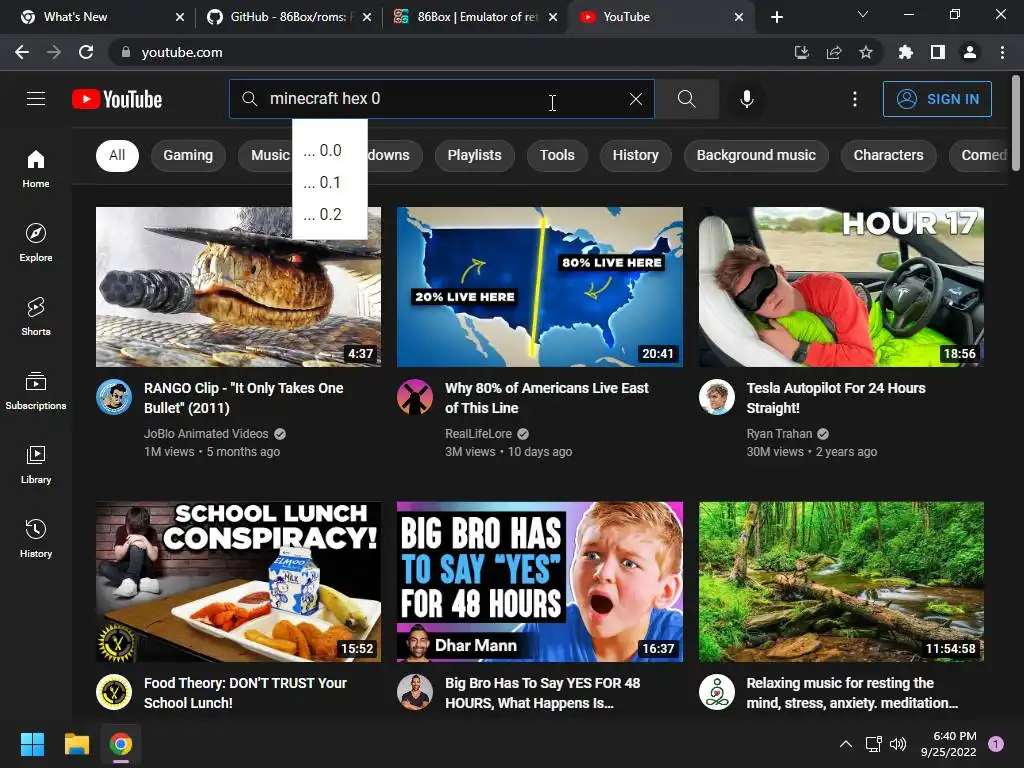Click the RealLifeLore channel avatar
This screenshot has width=1024, height=768.
coord(415,397)
